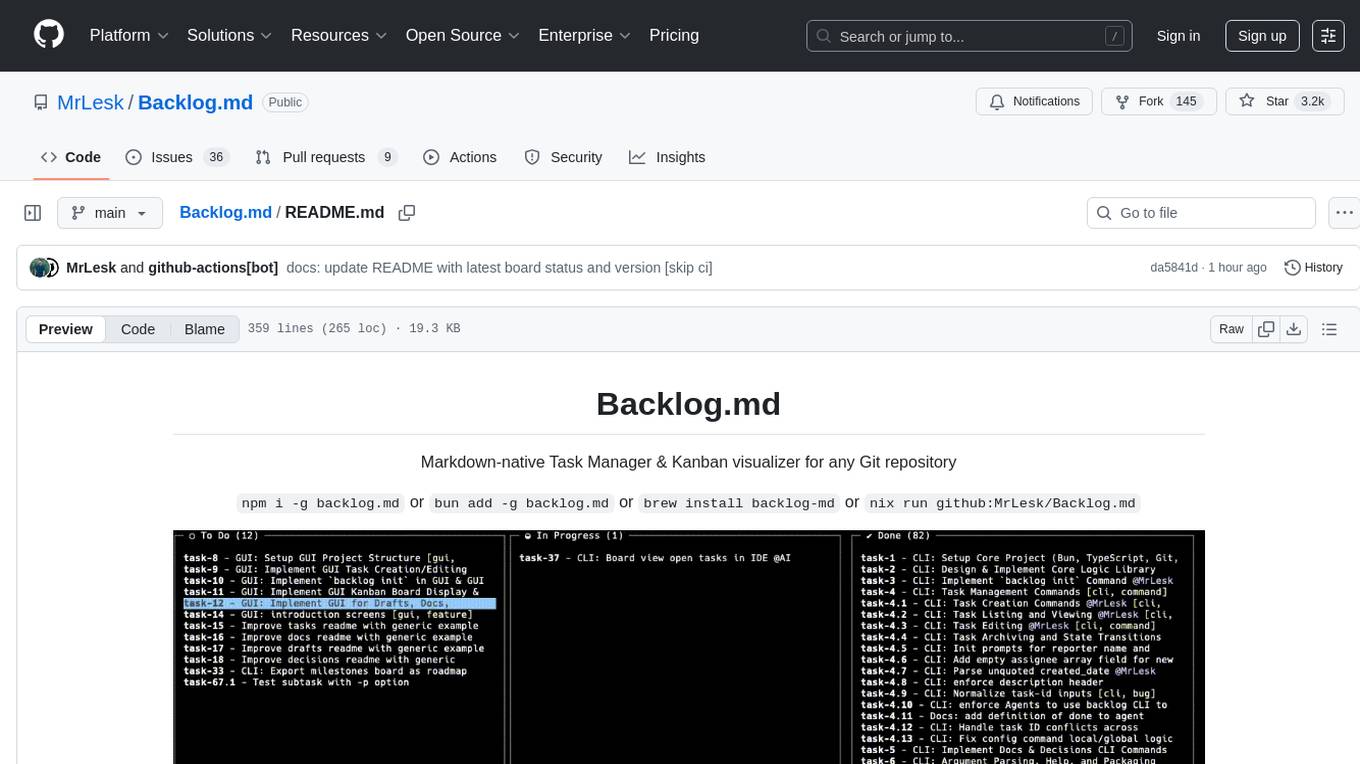Open the Backlog.md repository title link
The height and width of the screenshot is (764, 1360).
(x=195, y=102)
